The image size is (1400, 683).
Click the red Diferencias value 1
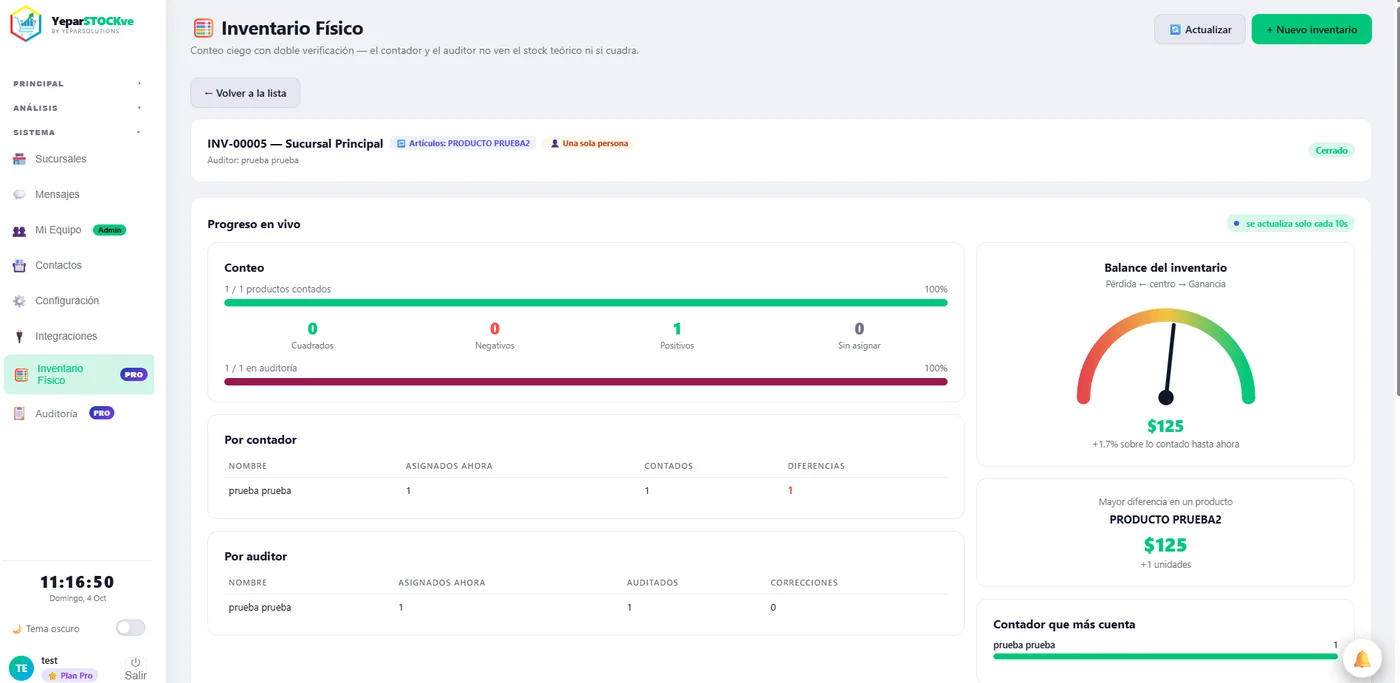(790, 491)
